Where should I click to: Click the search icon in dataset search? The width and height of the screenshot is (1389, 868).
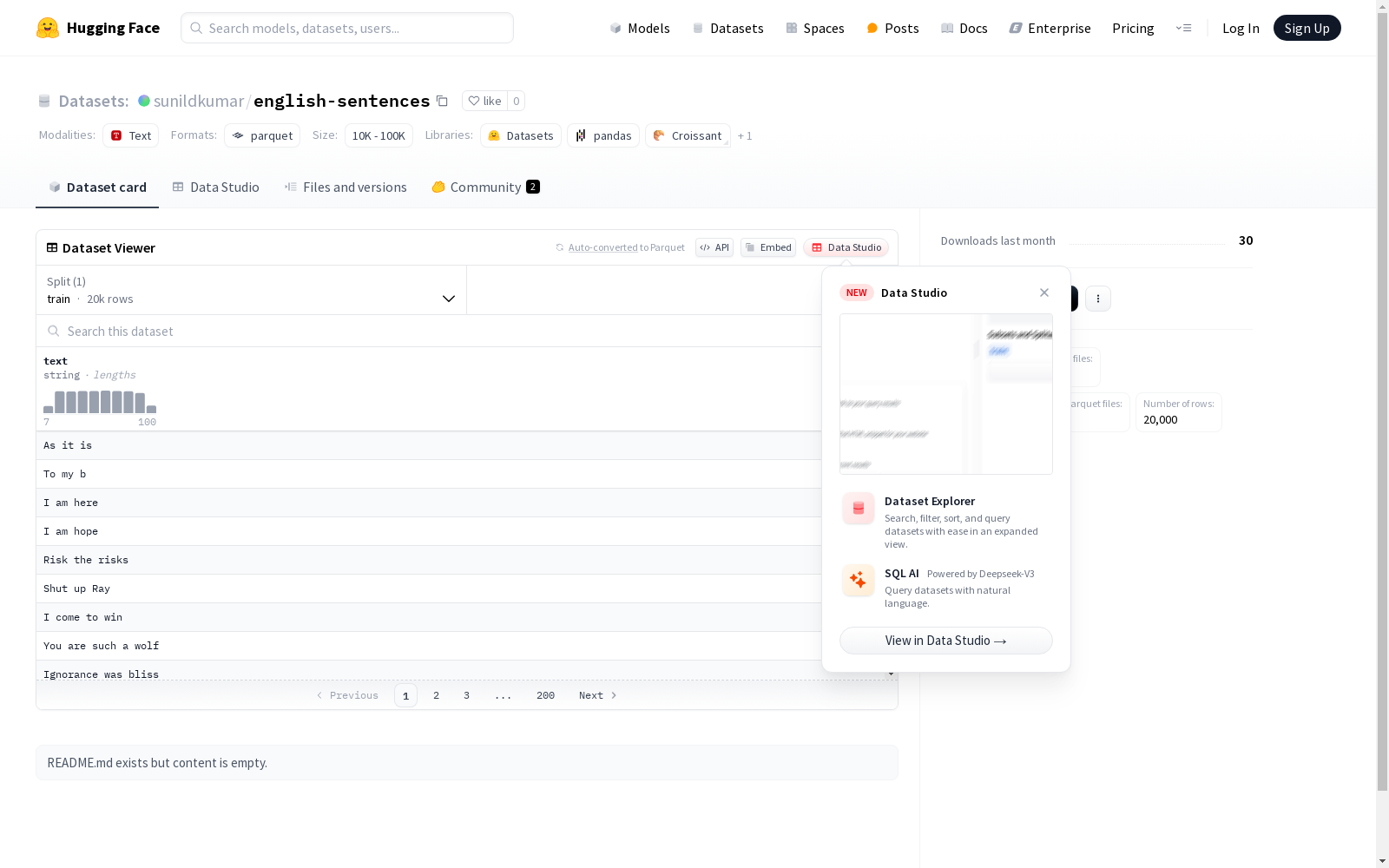coord(54,331)
